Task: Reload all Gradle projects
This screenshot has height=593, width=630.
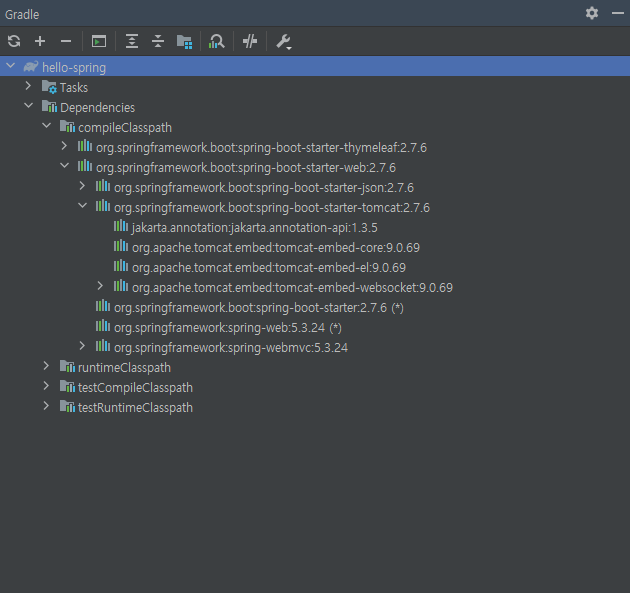Action: click(14, 41)
